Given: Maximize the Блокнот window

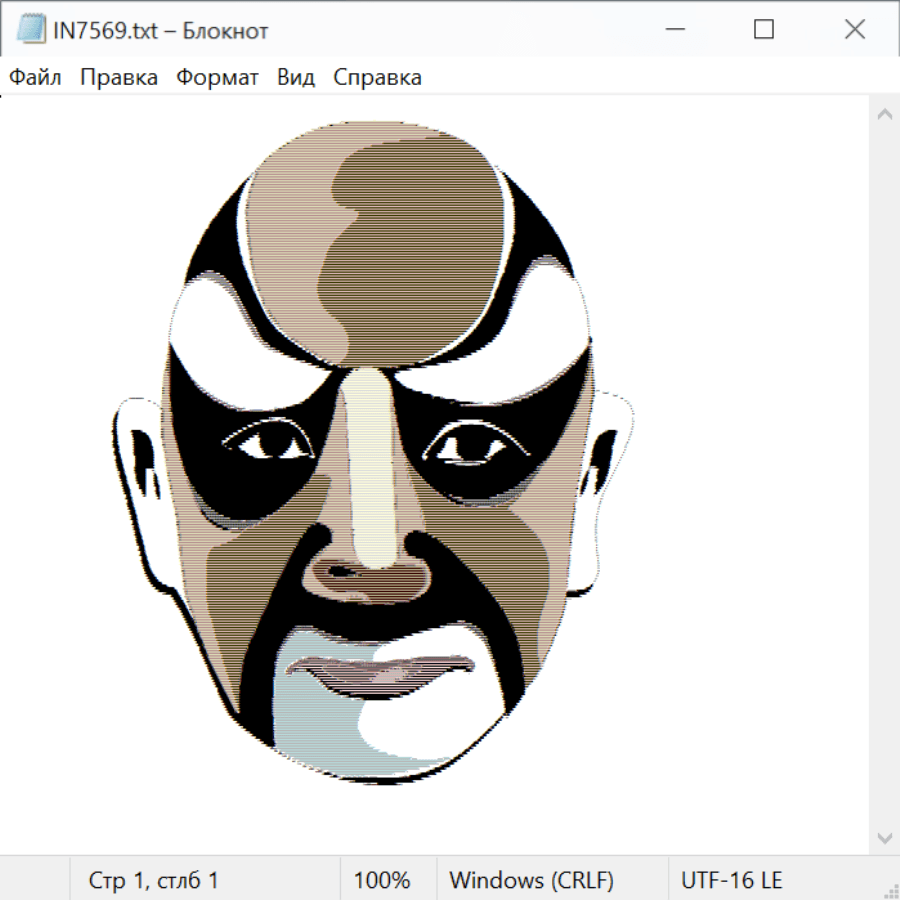Looking at the screenshot, I should coord(764,30).
